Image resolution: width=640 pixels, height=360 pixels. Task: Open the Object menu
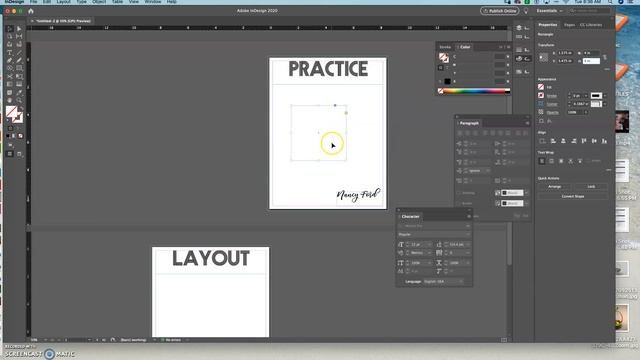[99, 2]
